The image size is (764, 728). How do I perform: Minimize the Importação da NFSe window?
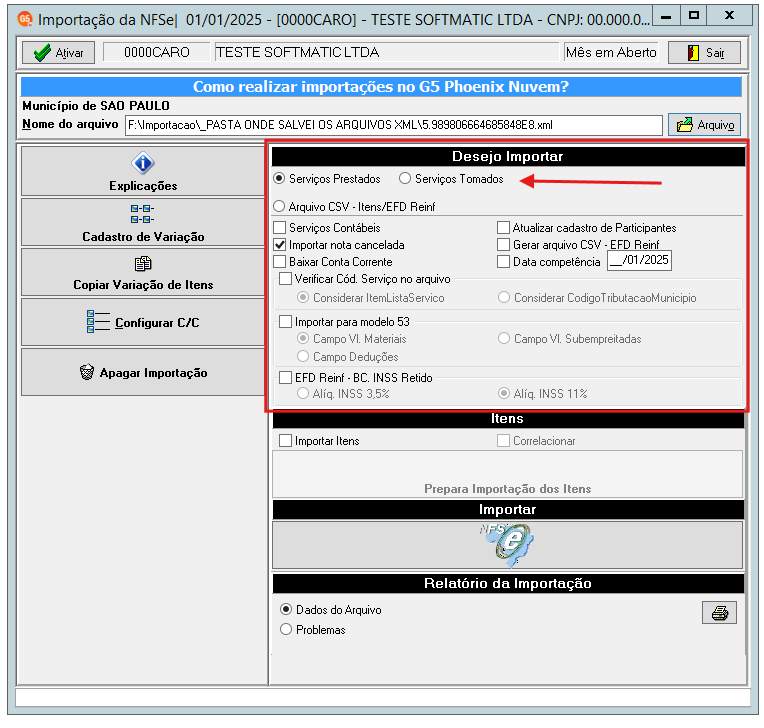pos(666,16)
